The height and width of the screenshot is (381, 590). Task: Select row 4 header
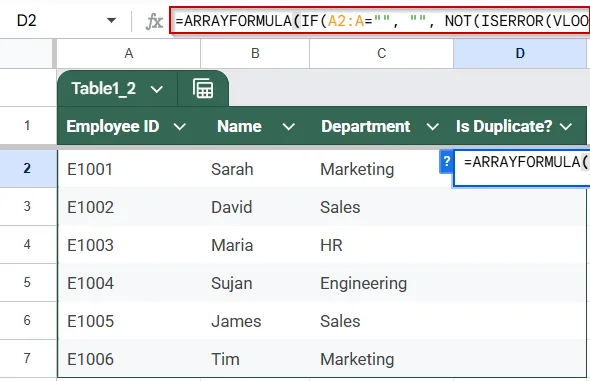[x=27, y=244]
